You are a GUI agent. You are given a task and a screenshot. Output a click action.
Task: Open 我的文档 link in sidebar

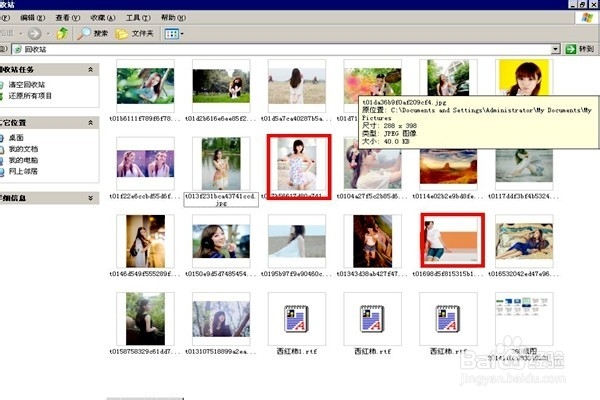[x=23, y=149]
